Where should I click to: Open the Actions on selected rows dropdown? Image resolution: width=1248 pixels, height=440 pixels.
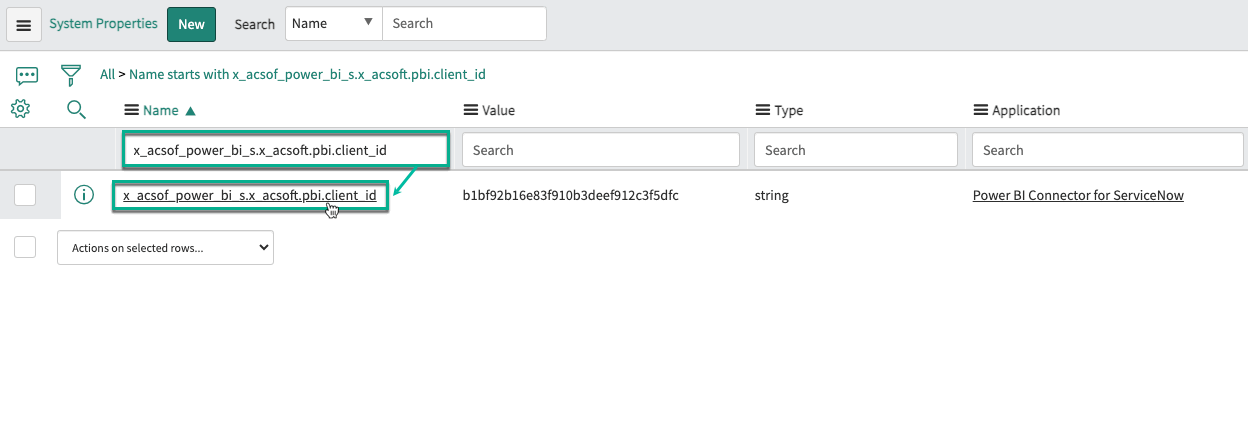[165, 248]
